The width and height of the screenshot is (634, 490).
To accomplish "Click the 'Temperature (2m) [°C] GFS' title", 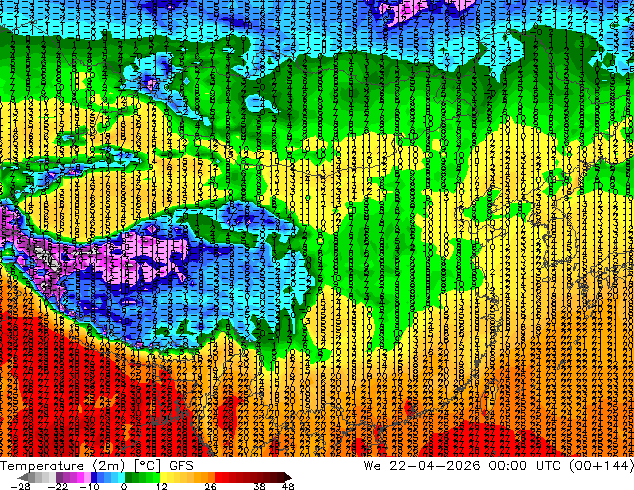I will tap(97, 466).
